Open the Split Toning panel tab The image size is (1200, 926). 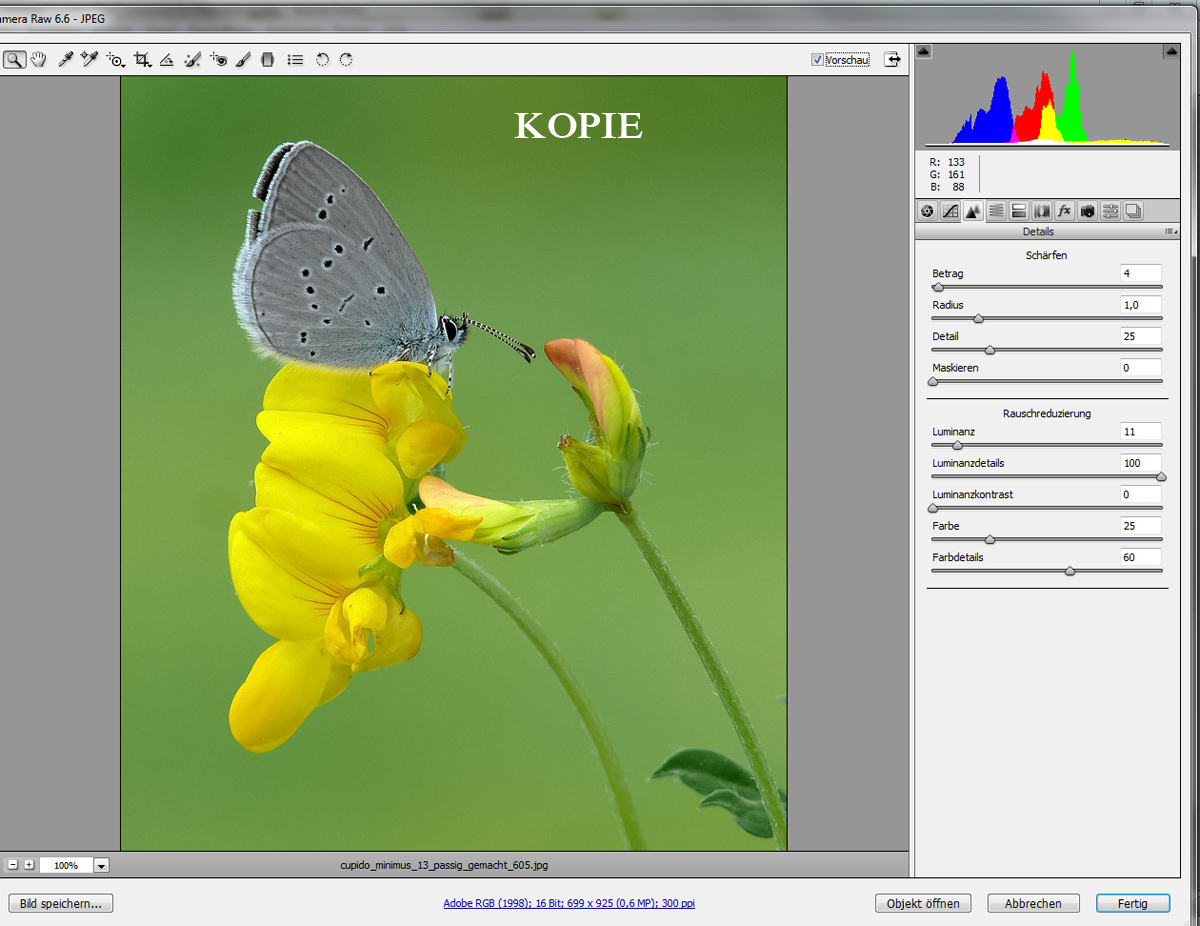tap(1019, 211)
